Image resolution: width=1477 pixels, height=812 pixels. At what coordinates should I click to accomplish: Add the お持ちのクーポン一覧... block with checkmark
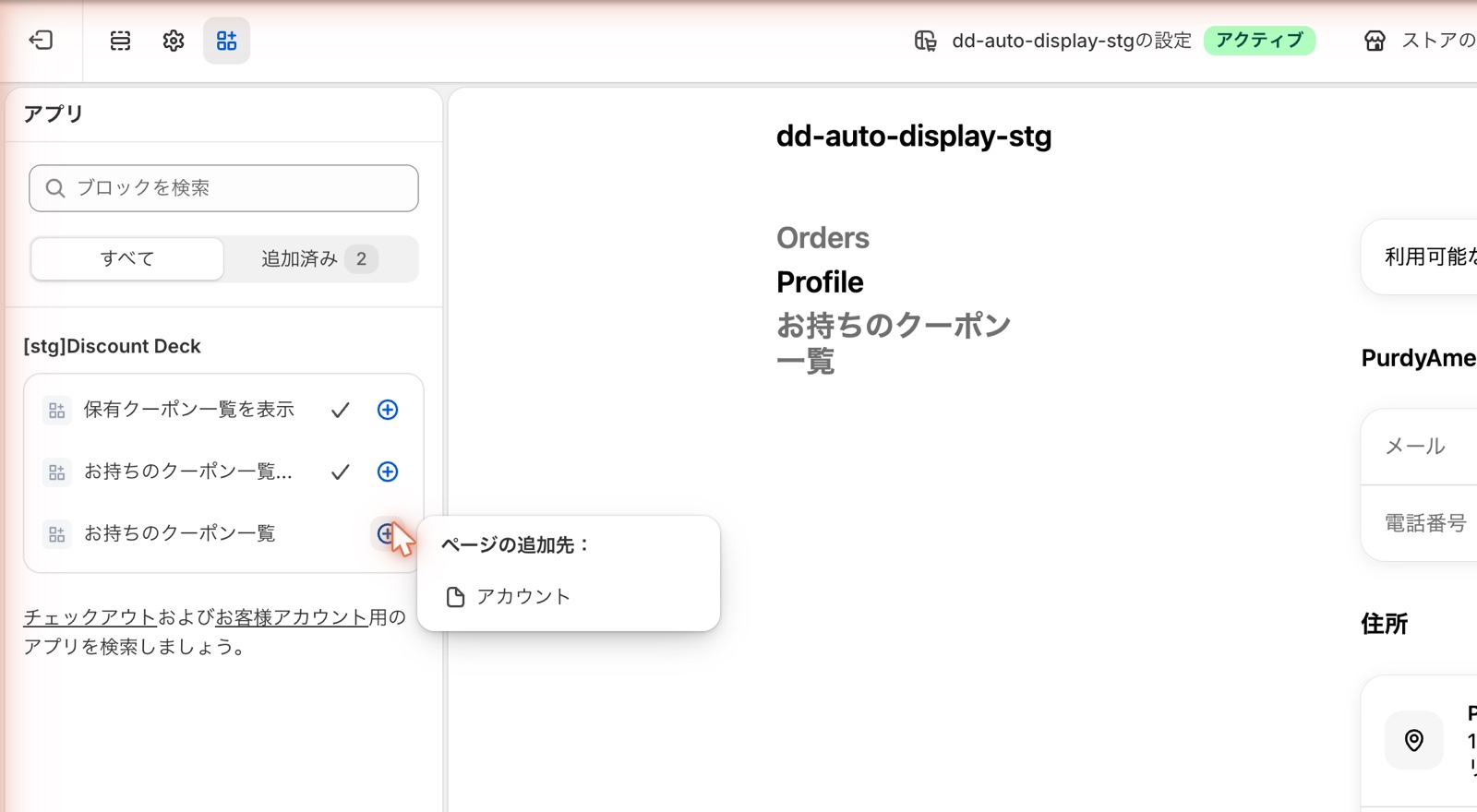[x=388, y=472]
